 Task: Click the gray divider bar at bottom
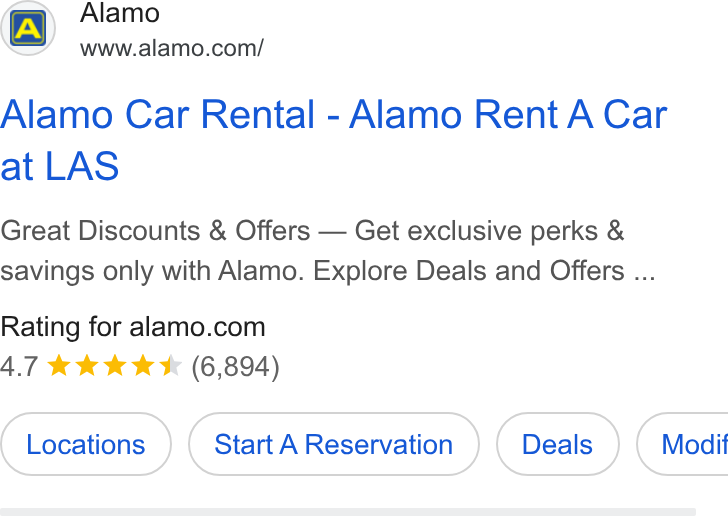(348, 512)
